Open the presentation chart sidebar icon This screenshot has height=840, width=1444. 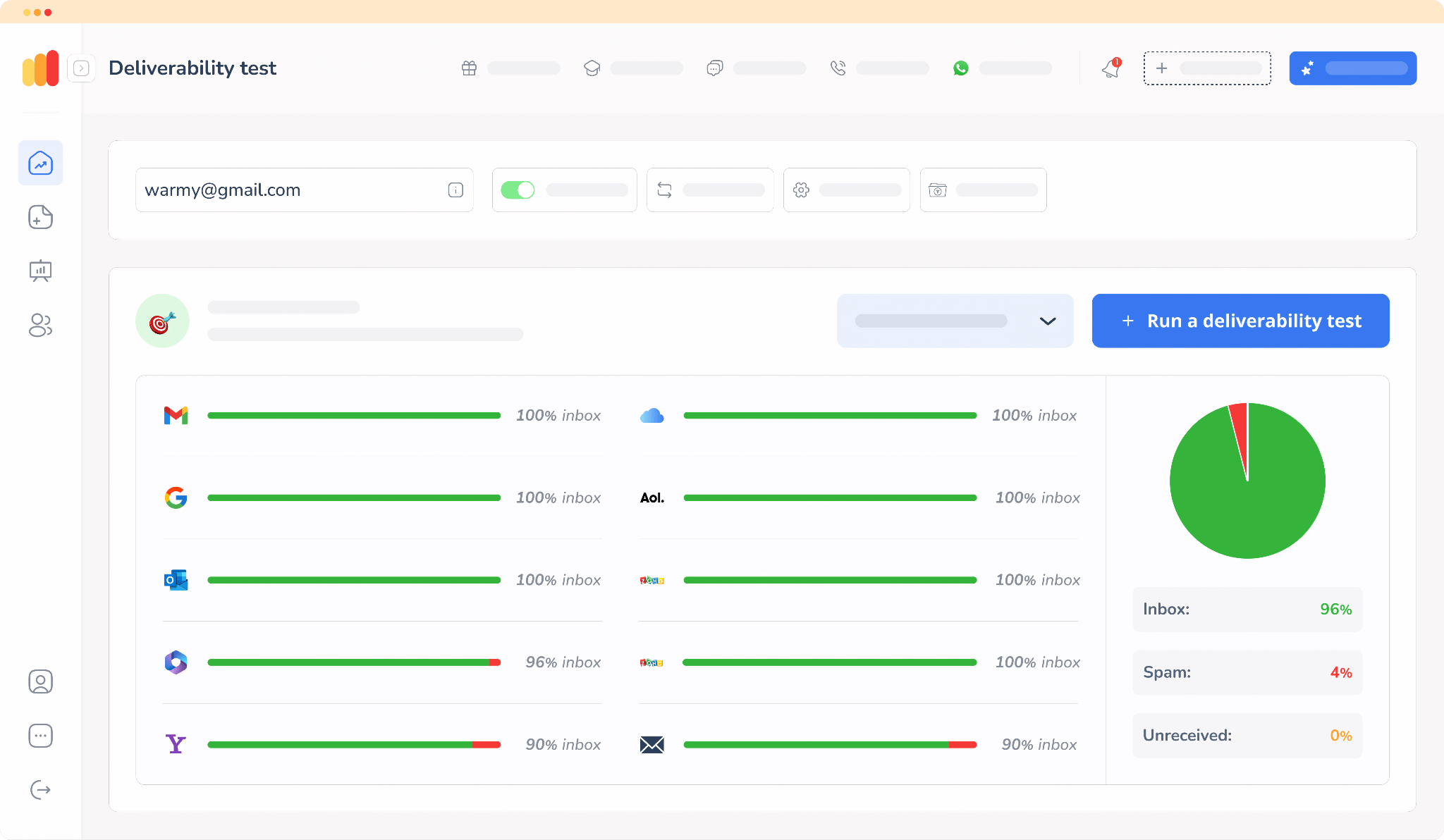(40, 271)
